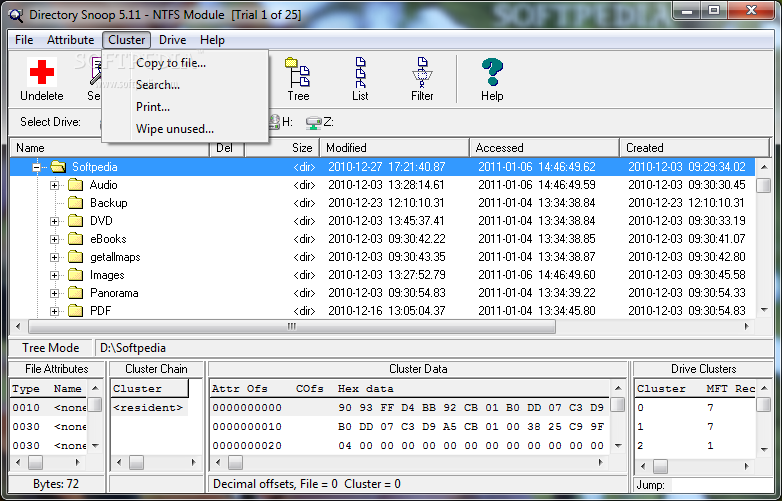The height and width of the screenshot is (501, 782).
Task: Select network drive Z: icon
Action: tap(313, 122)
